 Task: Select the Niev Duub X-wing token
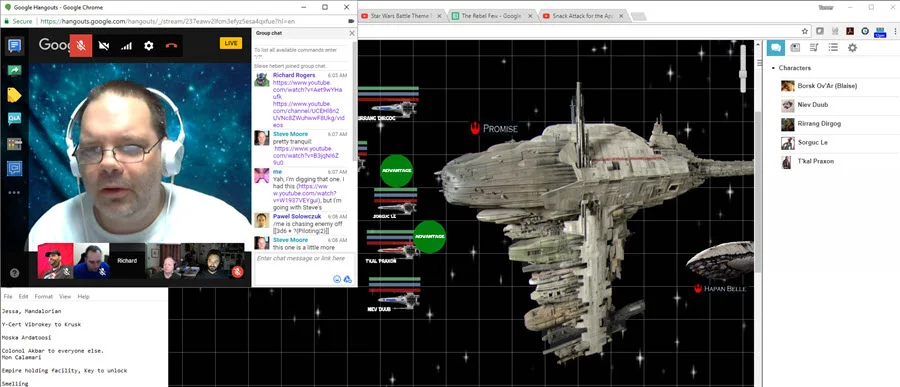[398, 300]
